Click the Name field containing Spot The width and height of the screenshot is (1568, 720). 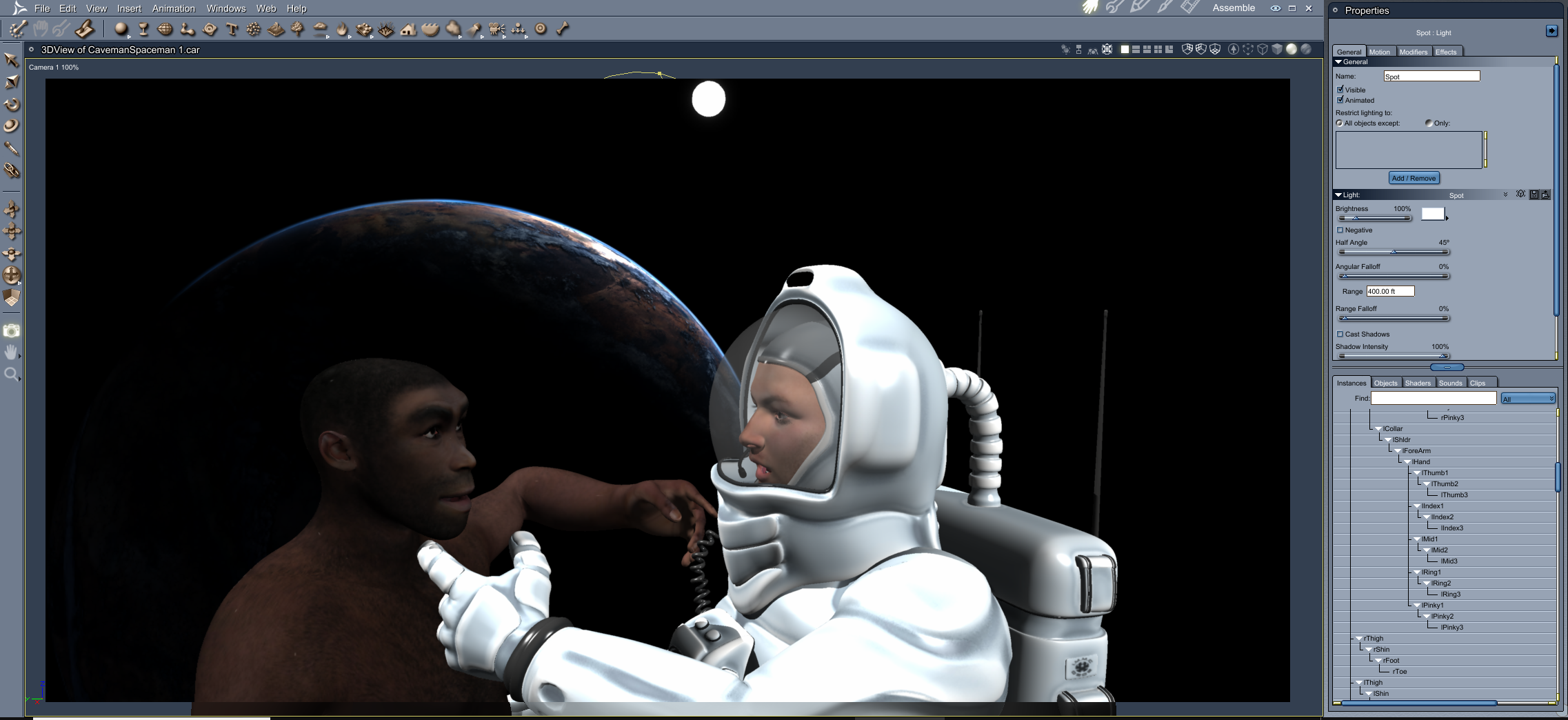coord(1431,76)
